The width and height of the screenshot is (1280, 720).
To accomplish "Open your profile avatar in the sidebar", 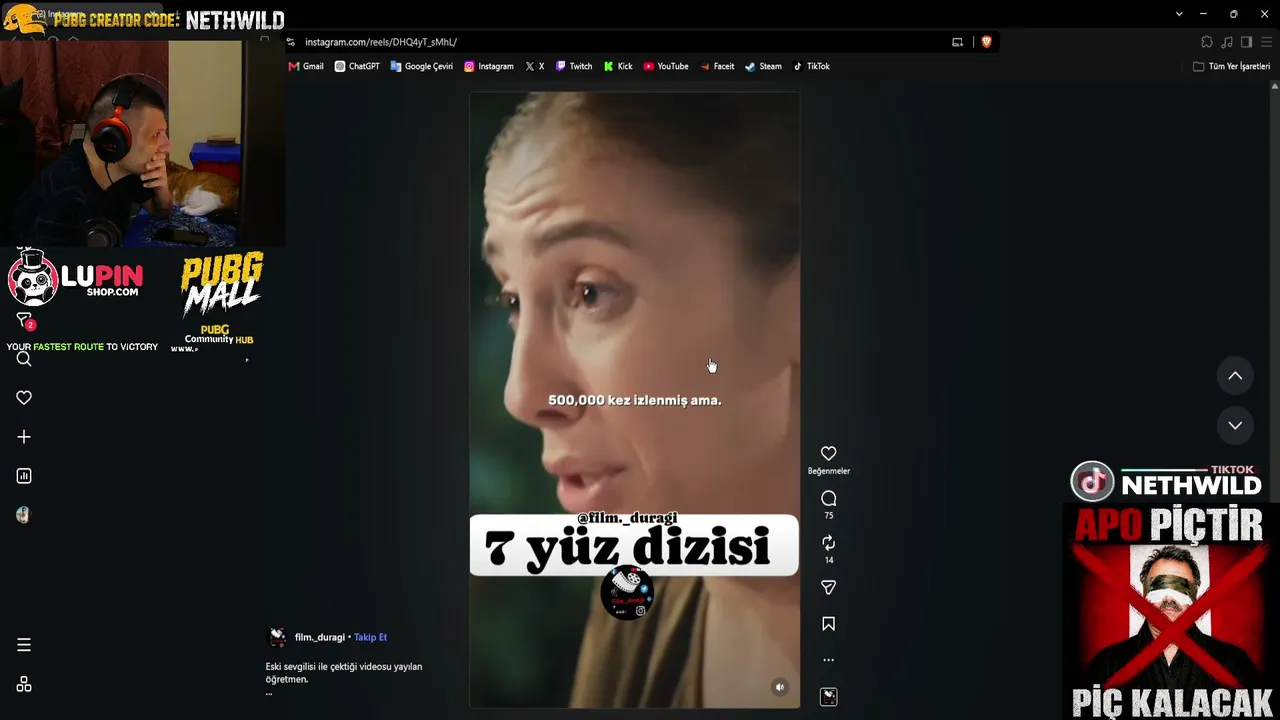I will [24, 515].
